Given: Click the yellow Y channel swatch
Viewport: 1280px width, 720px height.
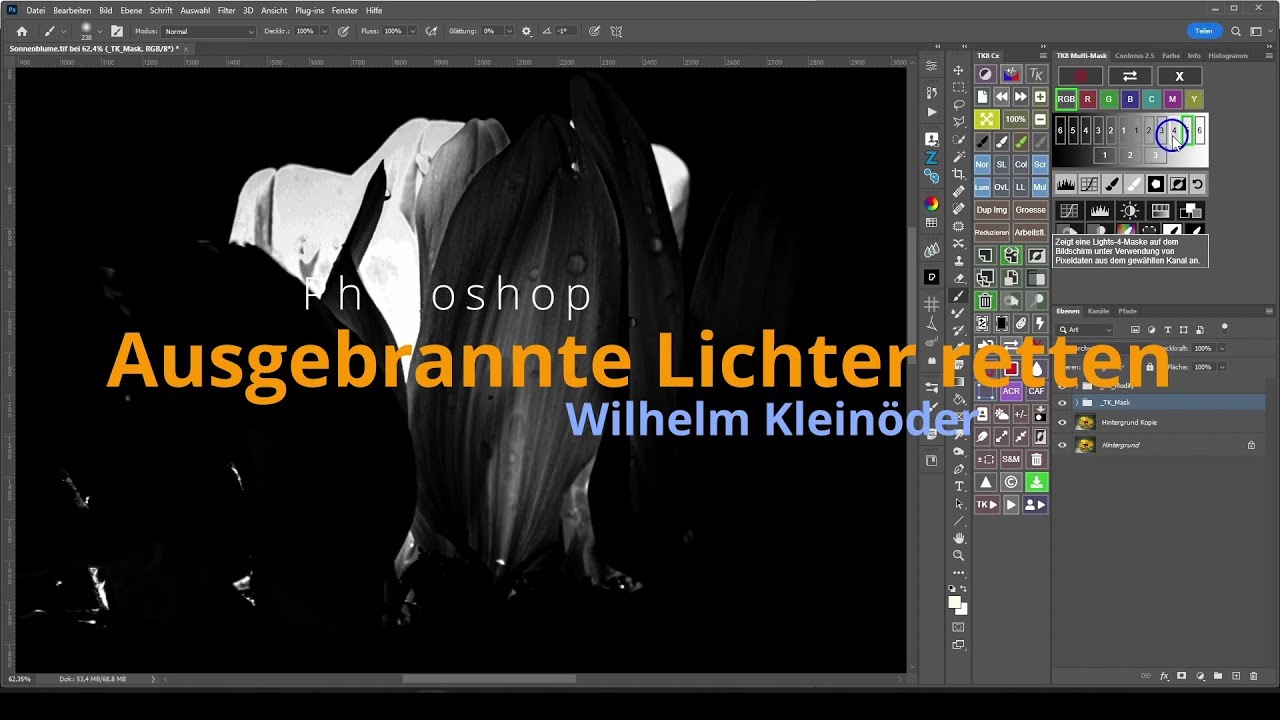Looking at the screenshot, I should 1194,99.
